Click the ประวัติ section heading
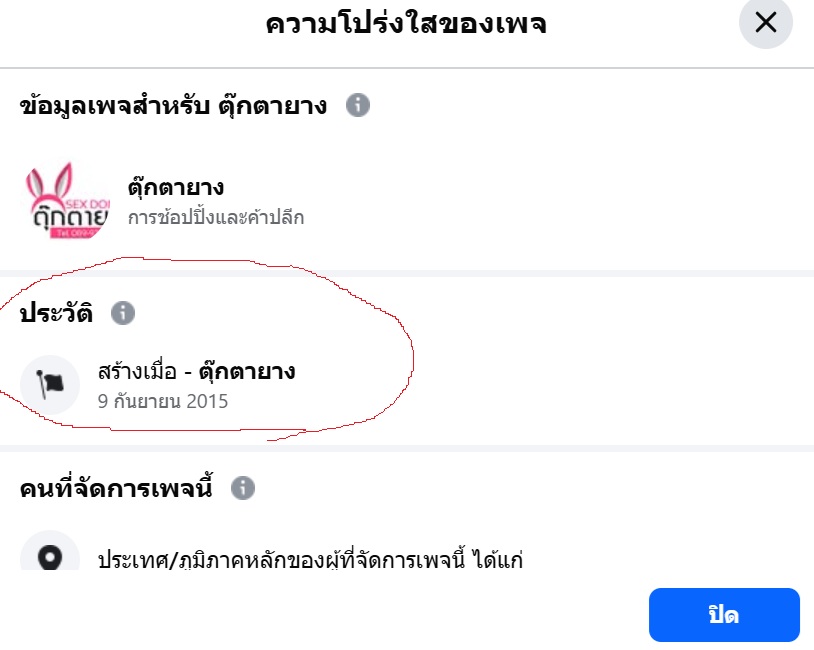The image size is (814, 650). (58, 313)
